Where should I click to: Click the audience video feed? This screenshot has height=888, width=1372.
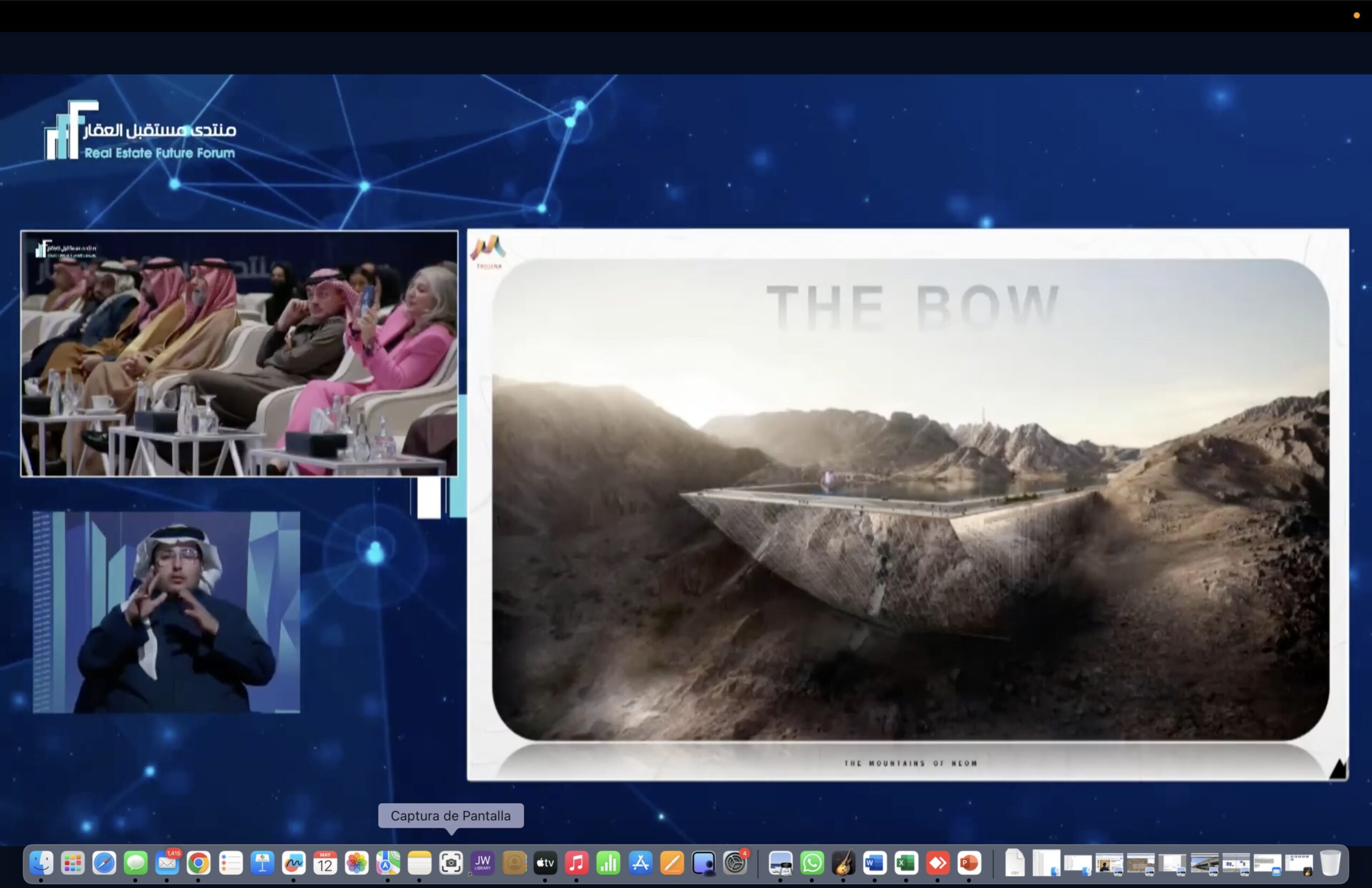(x=239, y=354)
